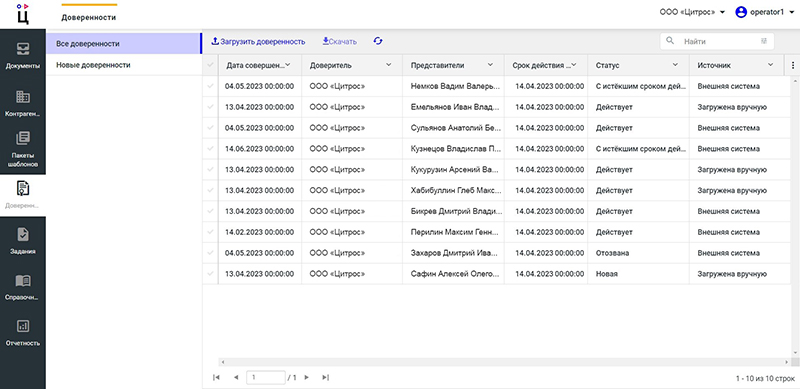800x389 pixels.
Task: Toggle the select-all header checkmark
Action: coord(210,65)
